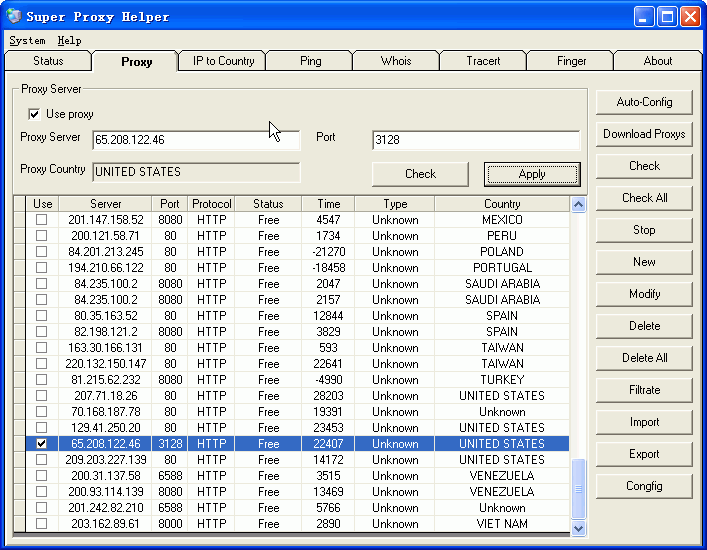
Task: Click the Modify button
Action: 644,294
